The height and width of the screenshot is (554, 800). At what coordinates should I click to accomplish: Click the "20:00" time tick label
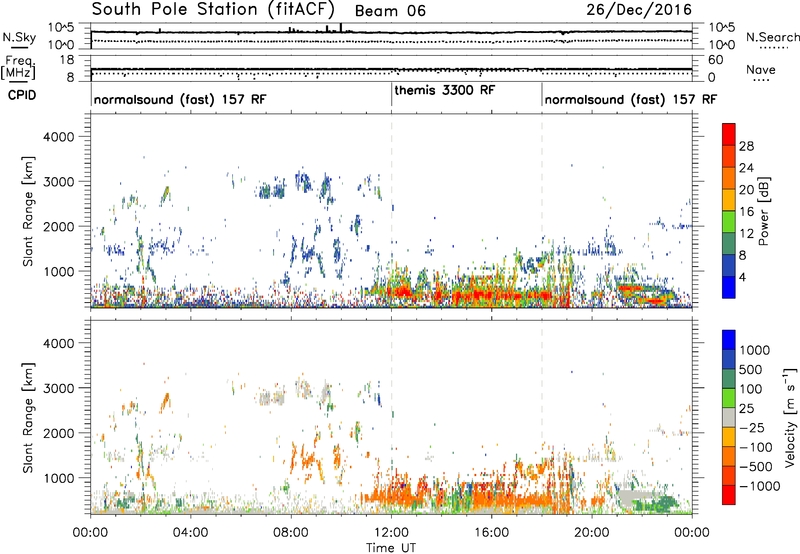point(592,533)
